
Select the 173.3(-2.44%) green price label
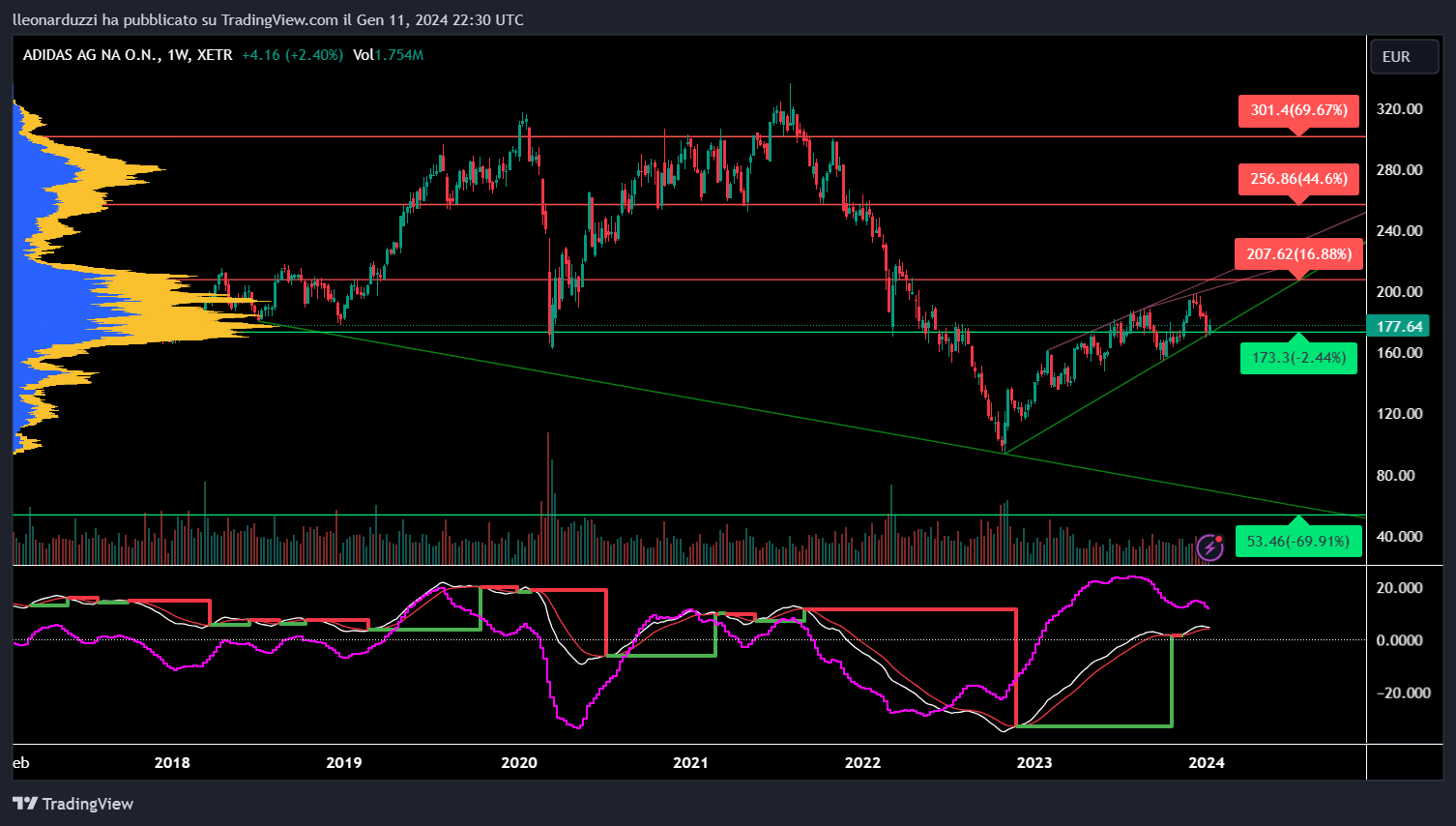click(x=1298, y=358)
